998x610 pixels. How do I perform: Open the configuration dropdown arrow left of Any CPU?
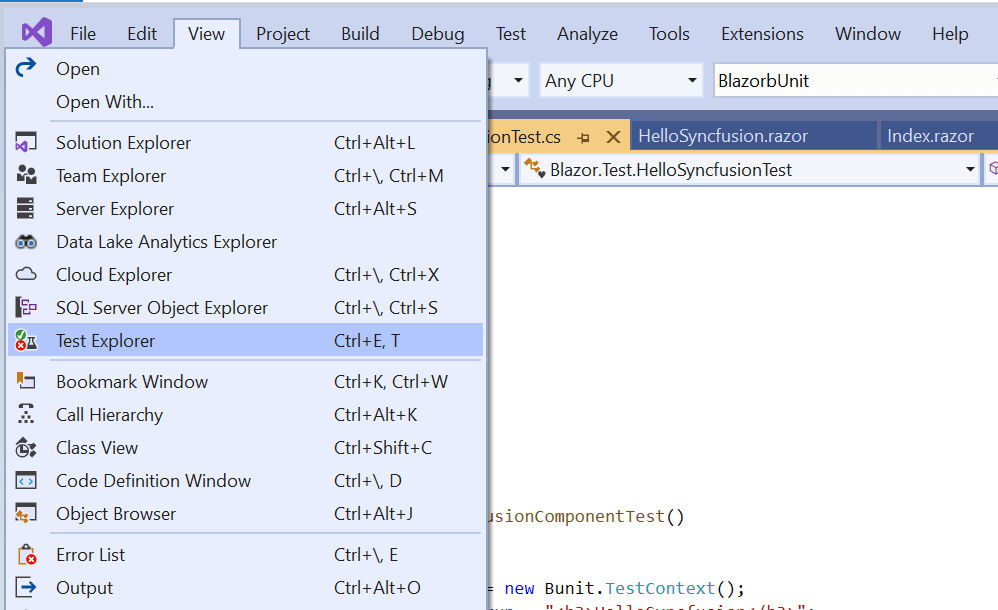[x=518, y=80]
